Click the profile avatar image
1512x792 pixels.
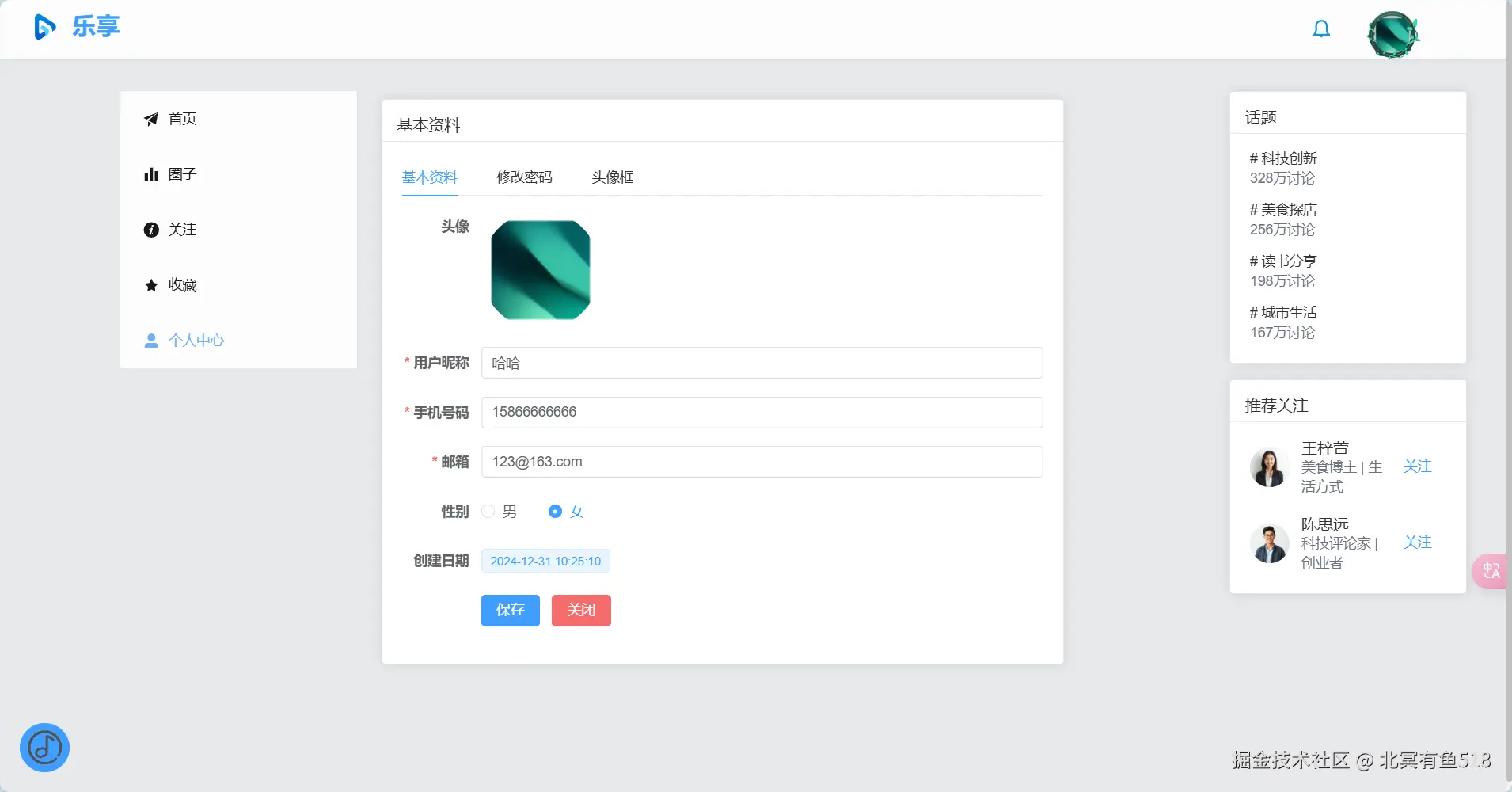[x=541, y=270]
